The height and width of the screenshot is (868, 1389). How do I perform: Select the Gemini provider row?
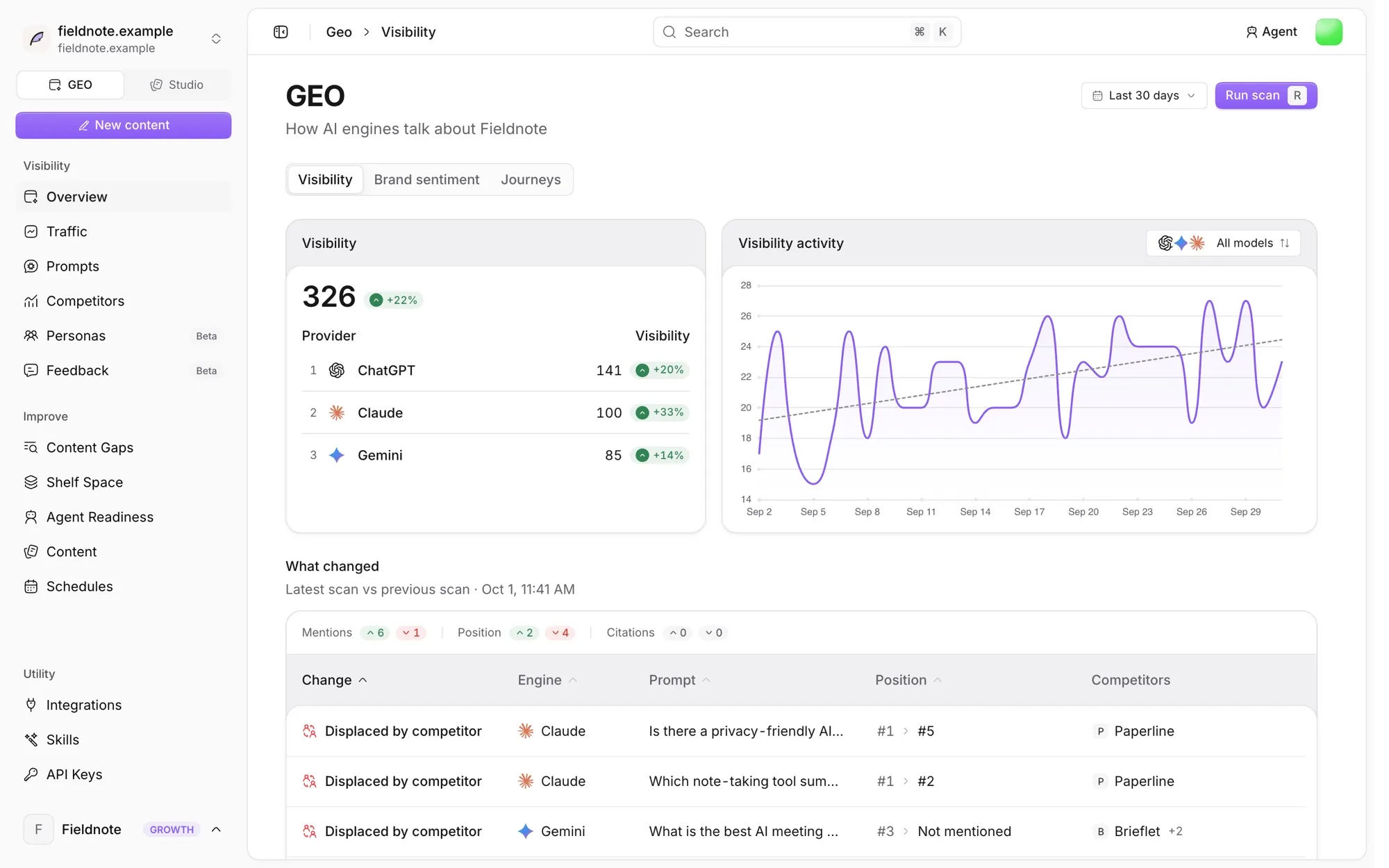pos(495,455)
